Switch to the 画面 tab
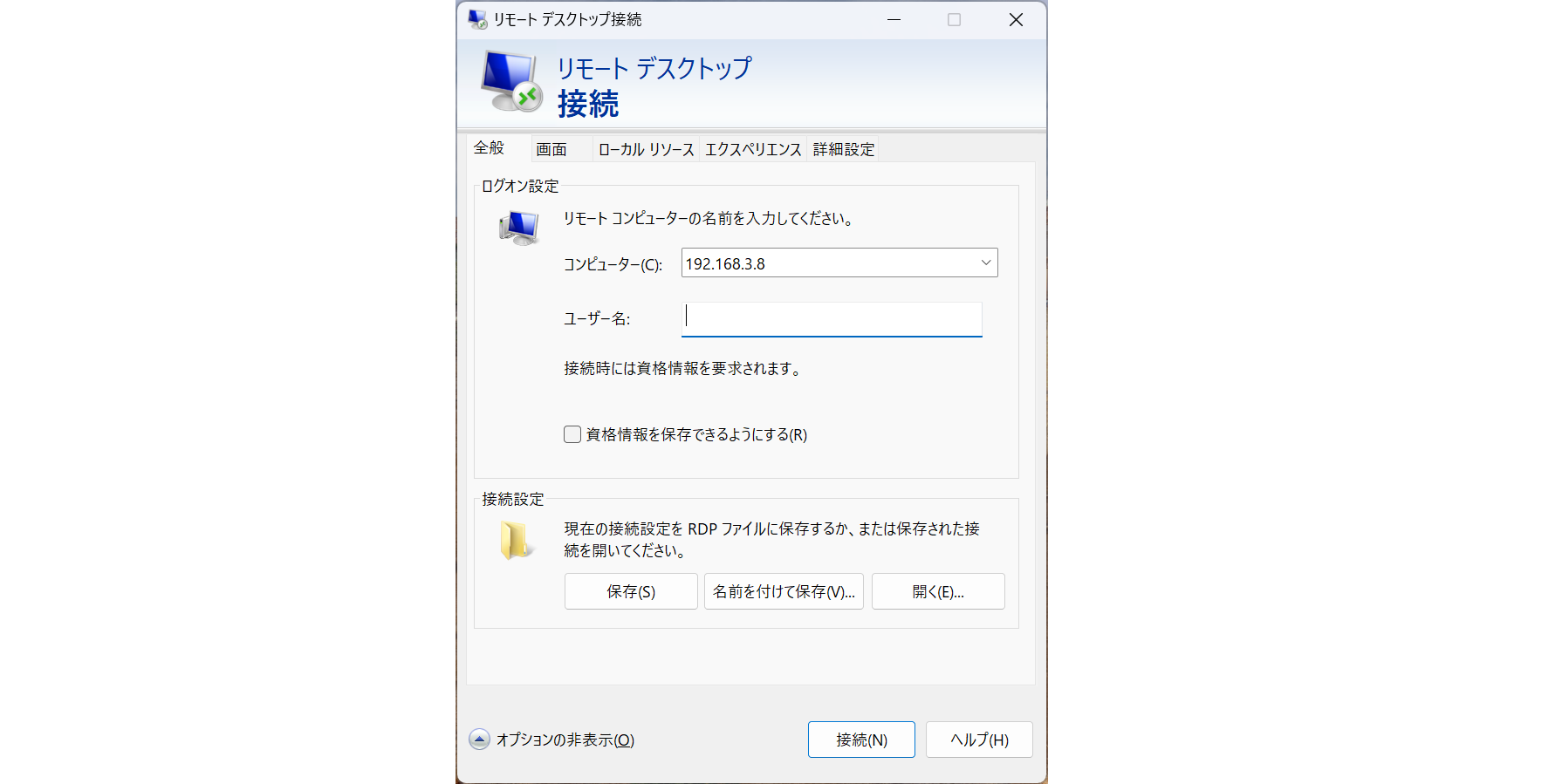Viewport: 1555px width, 784px height. click(551, 149)
